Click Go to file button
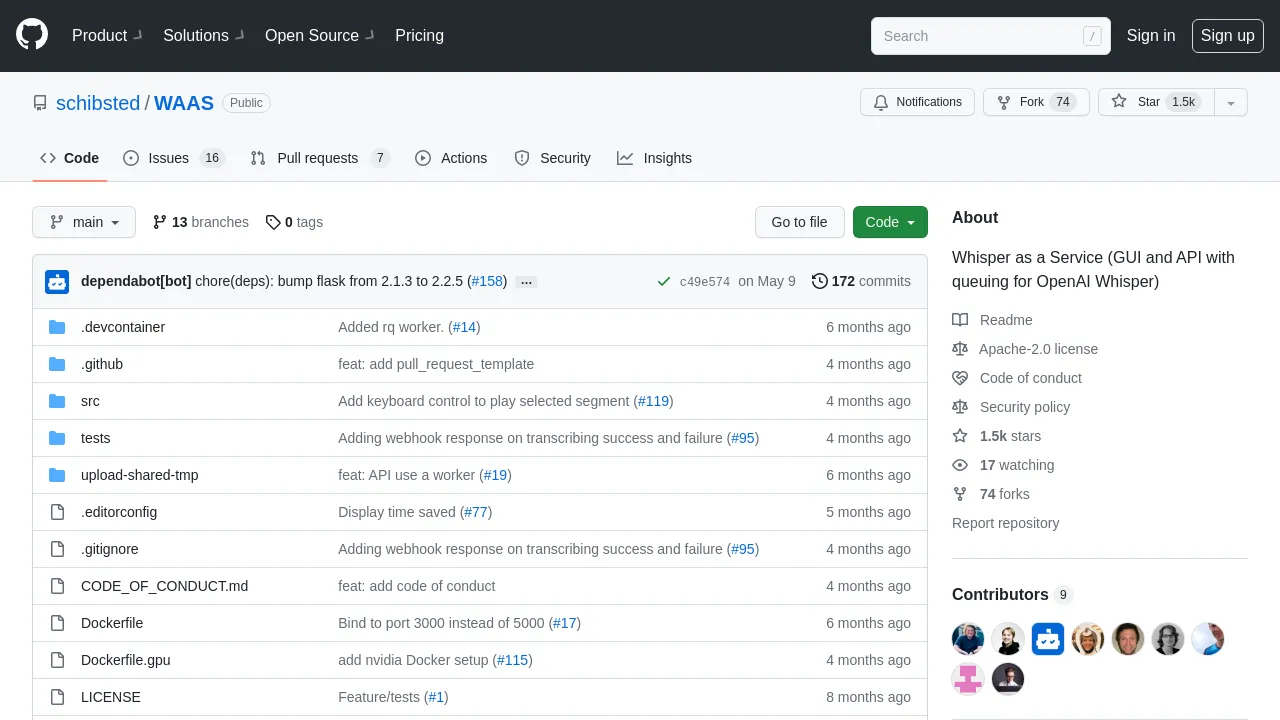Image resolution: width=1280 pixels, height=720 pixels. click(800, 222)
